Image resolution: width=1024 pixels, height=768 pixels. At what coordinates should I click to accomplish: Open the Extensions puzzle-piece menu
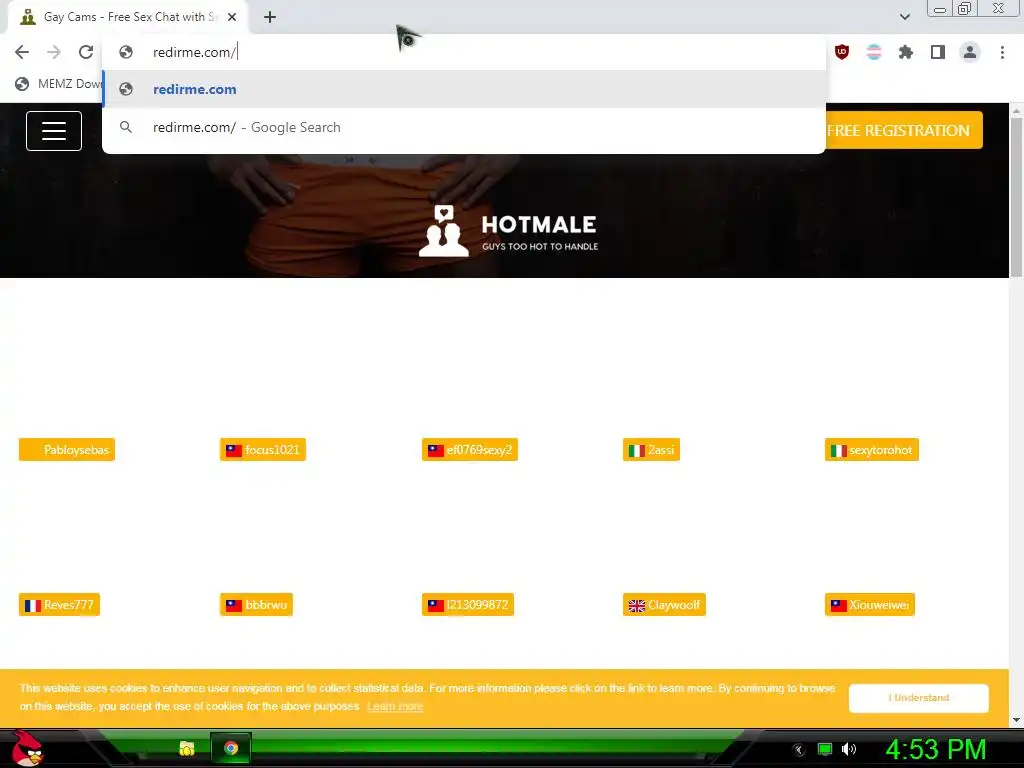pyautogui.click(x=906, y=52)
